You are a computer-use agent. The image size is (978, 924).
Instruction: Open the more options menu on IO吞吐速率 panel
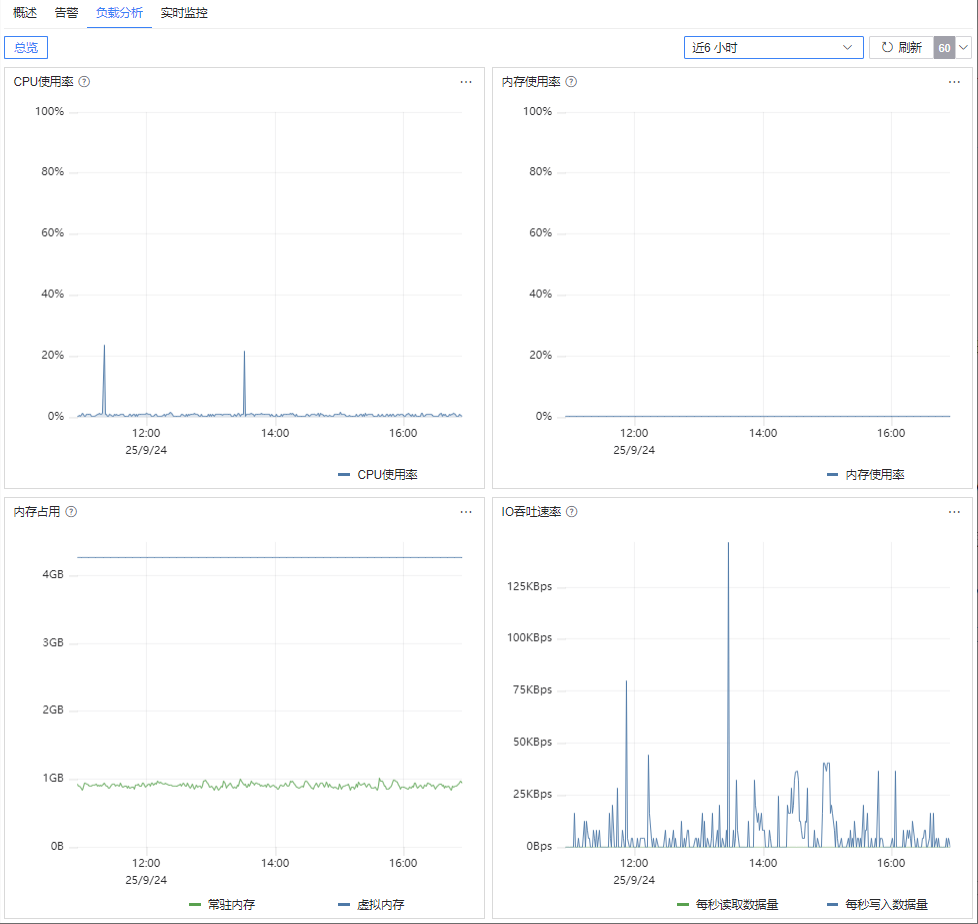tap(954, 512)
